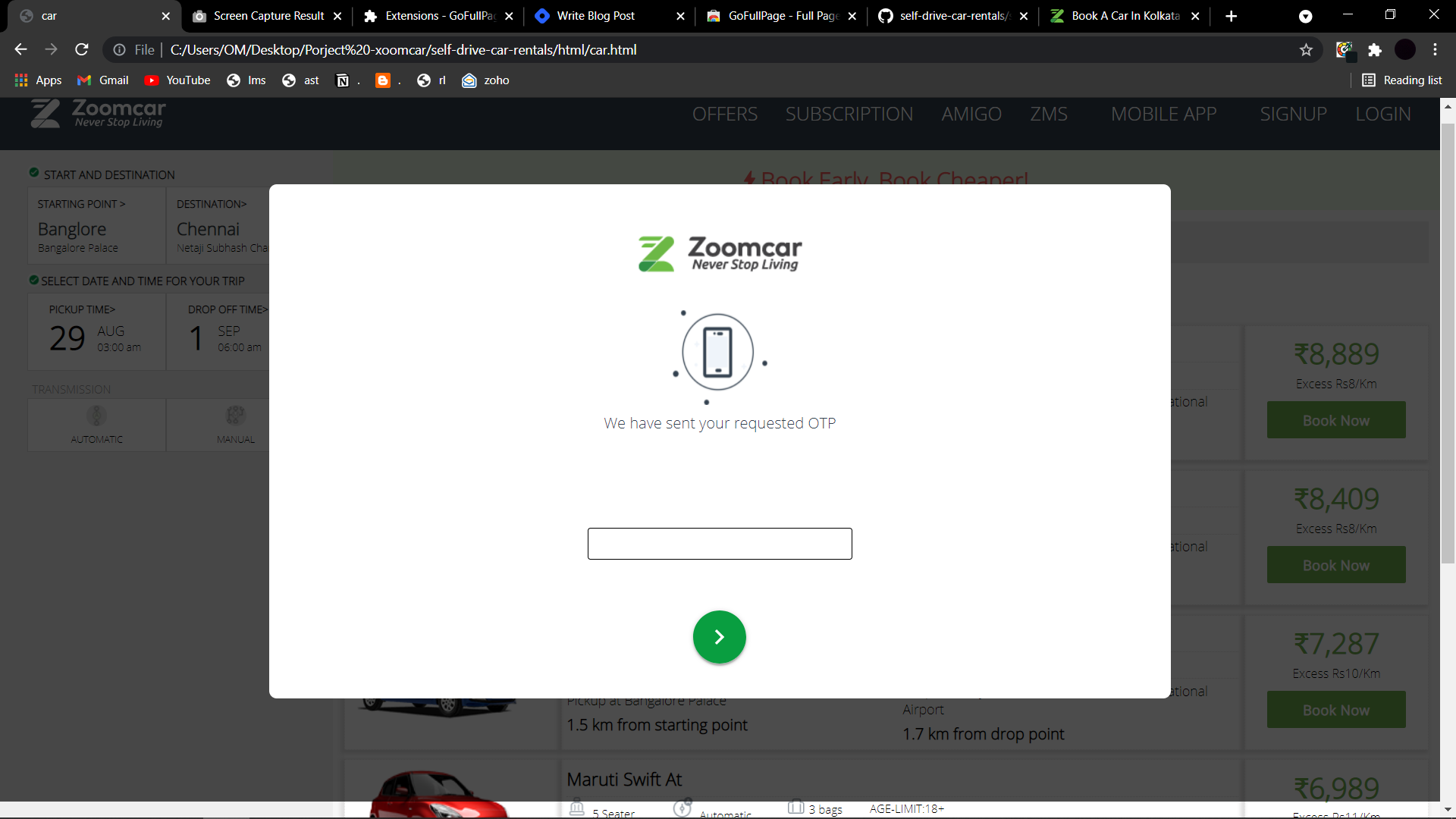Click Book Now for ₹8,889 option

pyautogui.click(x=1335, y=420)
